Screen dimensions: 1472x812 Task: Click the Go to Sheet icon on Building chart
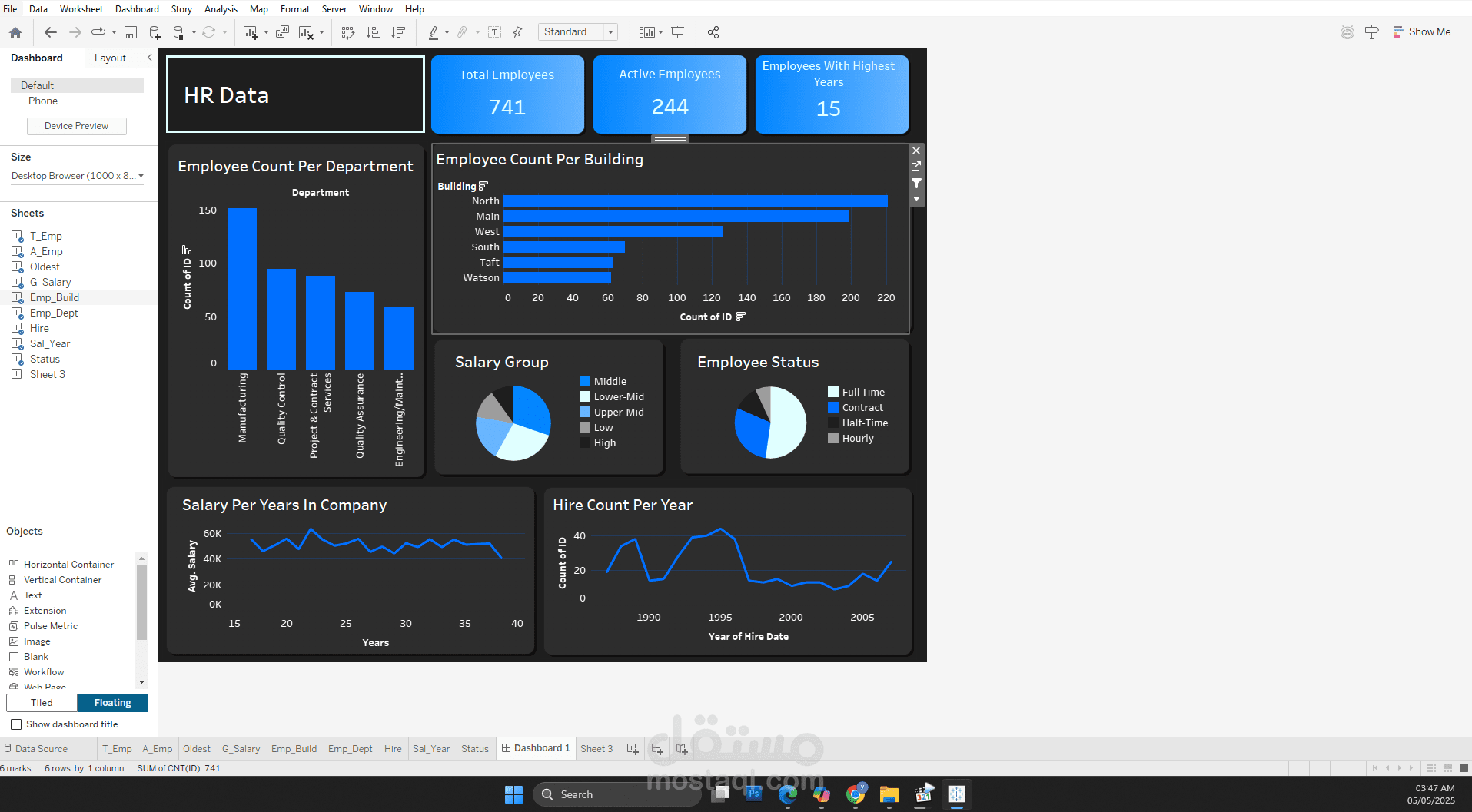tap(916, 166)
